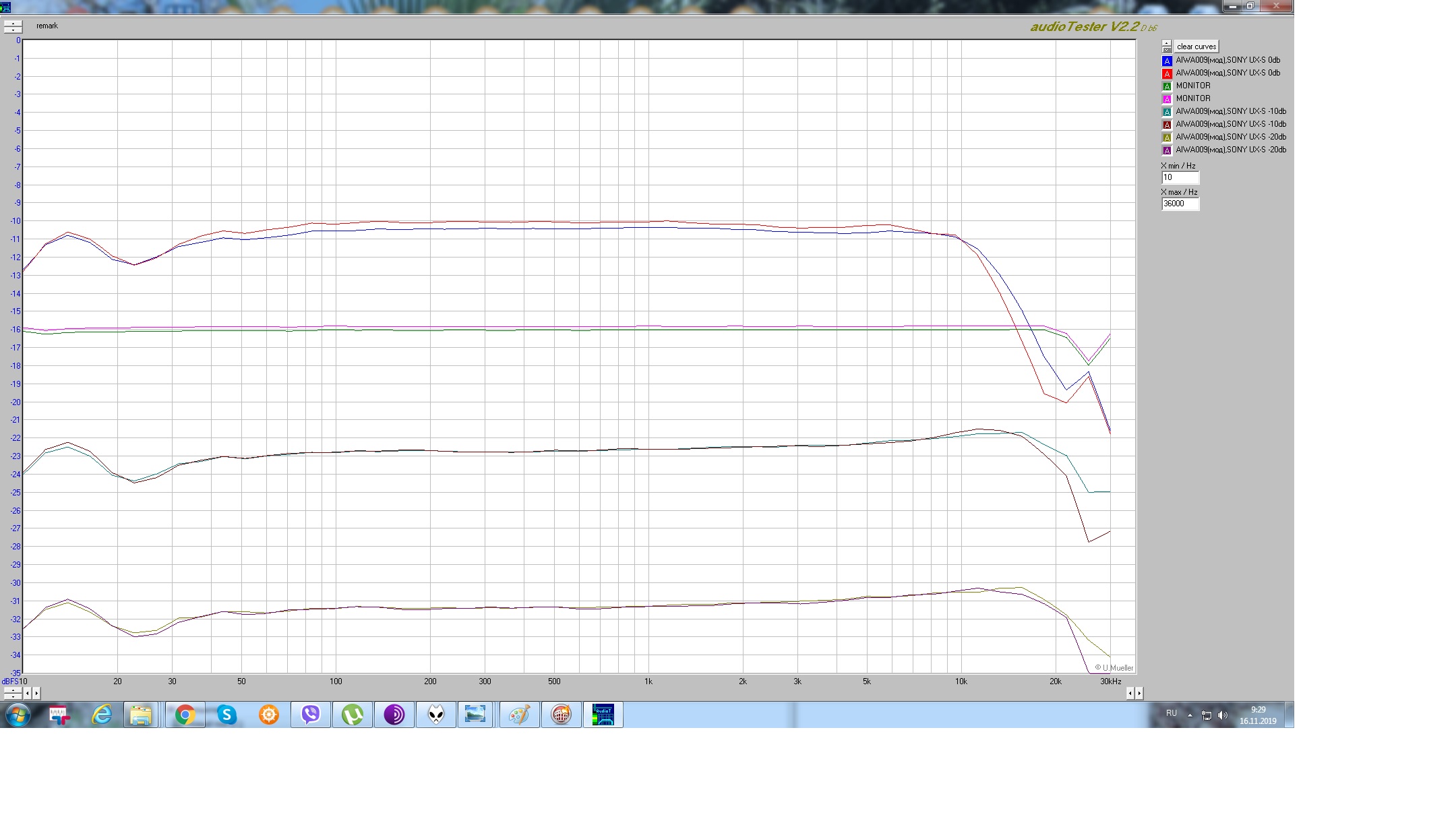Click the X max / Hz input field
The width and height of the screenshot is (1456, 819).
(x=1180, y=204)
